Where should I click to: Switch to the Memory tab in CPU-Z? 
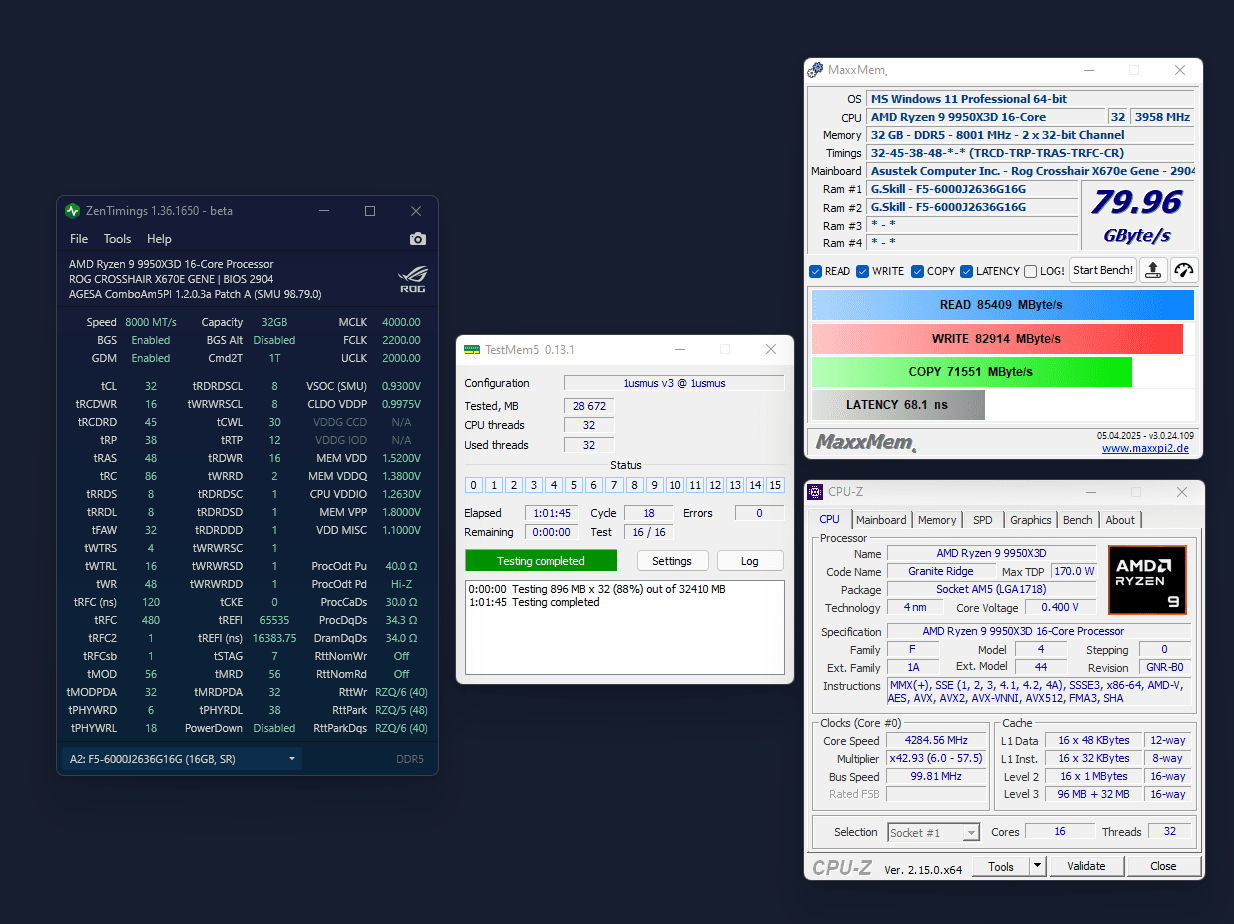[x=937, y=520]
